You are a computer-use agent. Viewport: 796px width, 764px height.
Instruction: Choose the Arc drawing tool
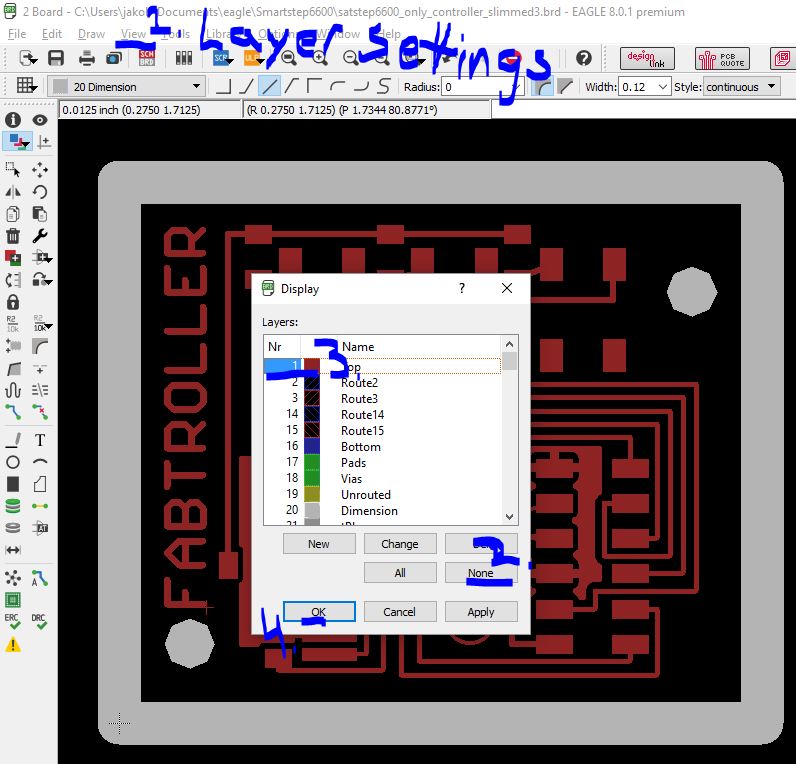(40, 462)
